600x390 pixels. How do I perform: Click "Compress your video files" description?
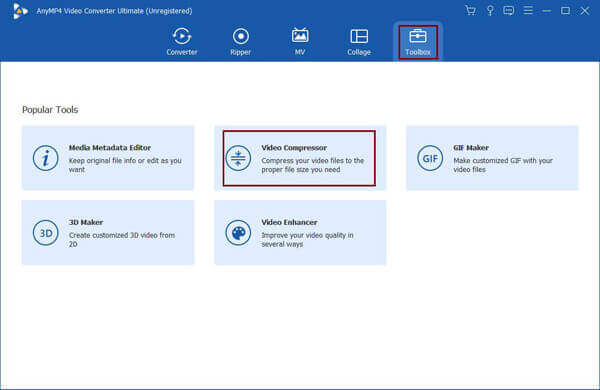[x=313, y=165]
